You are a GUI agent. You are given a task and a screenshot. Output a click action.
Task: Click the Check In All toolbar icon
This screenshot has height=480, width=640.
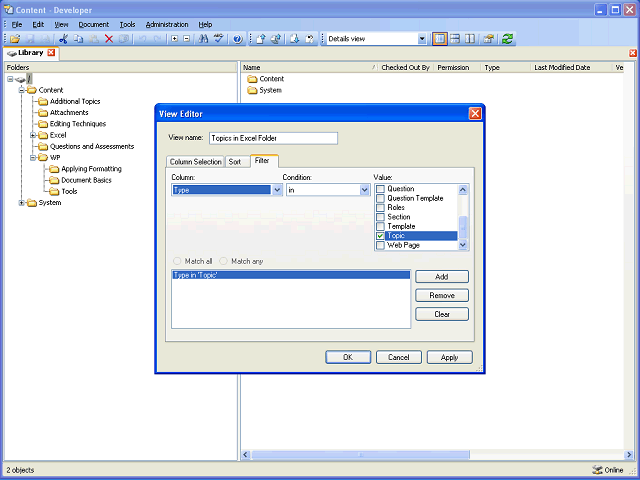[x=276, y=39]
